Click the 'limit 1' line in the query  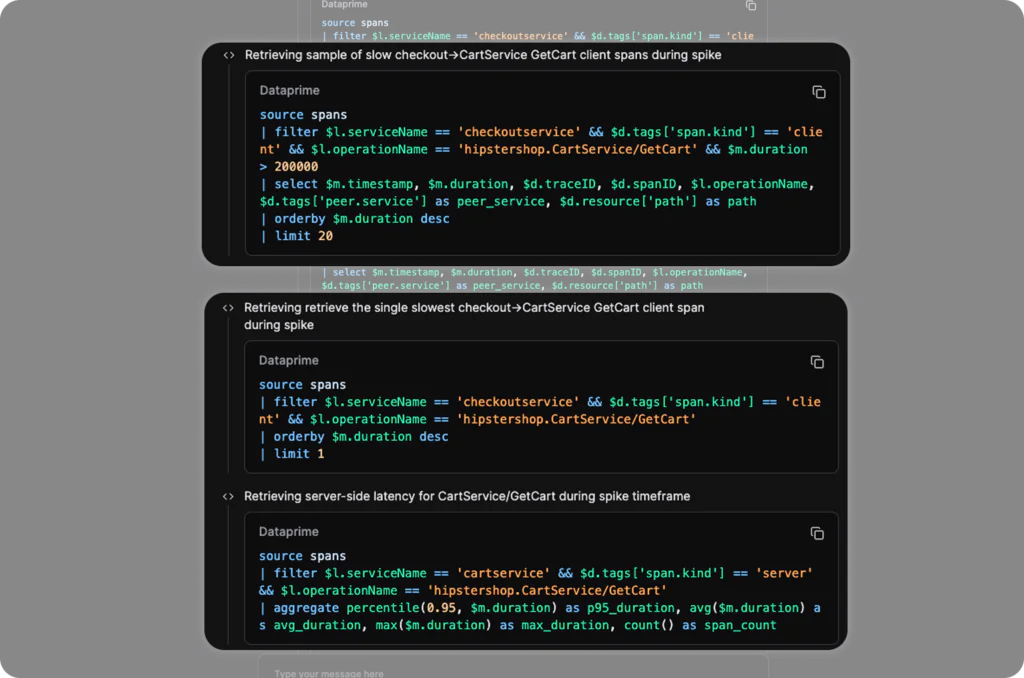(299, 454)
